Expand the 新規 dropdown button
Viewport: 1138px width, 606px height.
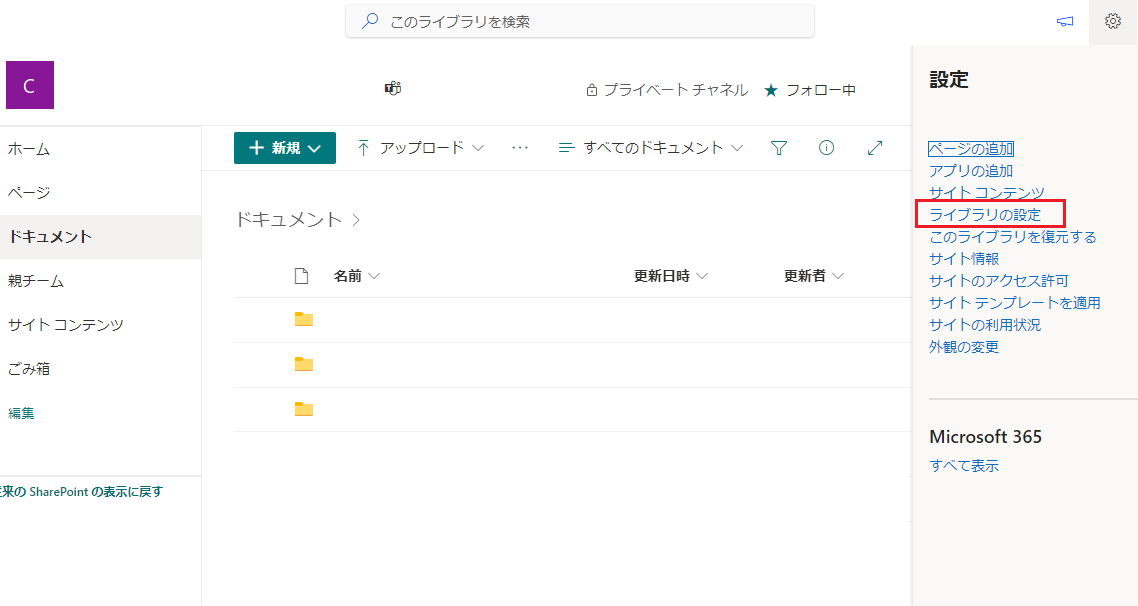coord(284,148)
